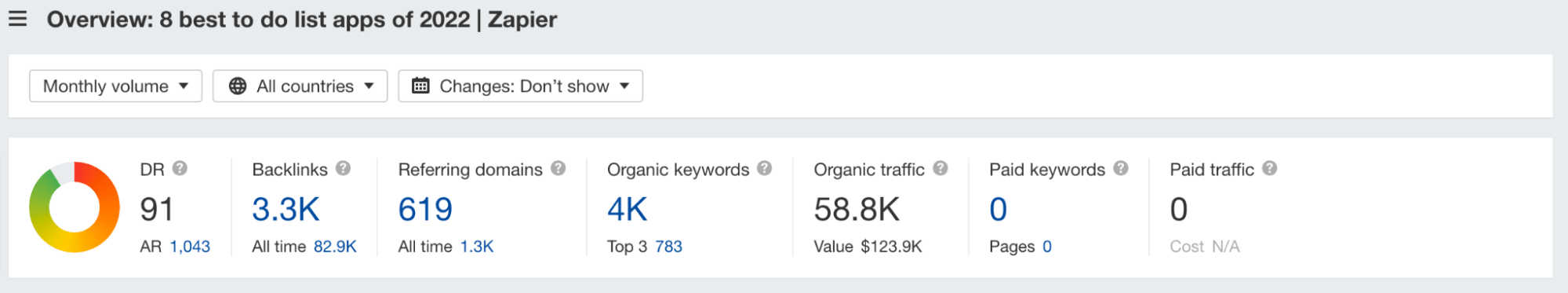Open the 3.3K backlinks value
Image resolution: width=1568 pixels, height=293 pixels.
(x=286, y=209)
